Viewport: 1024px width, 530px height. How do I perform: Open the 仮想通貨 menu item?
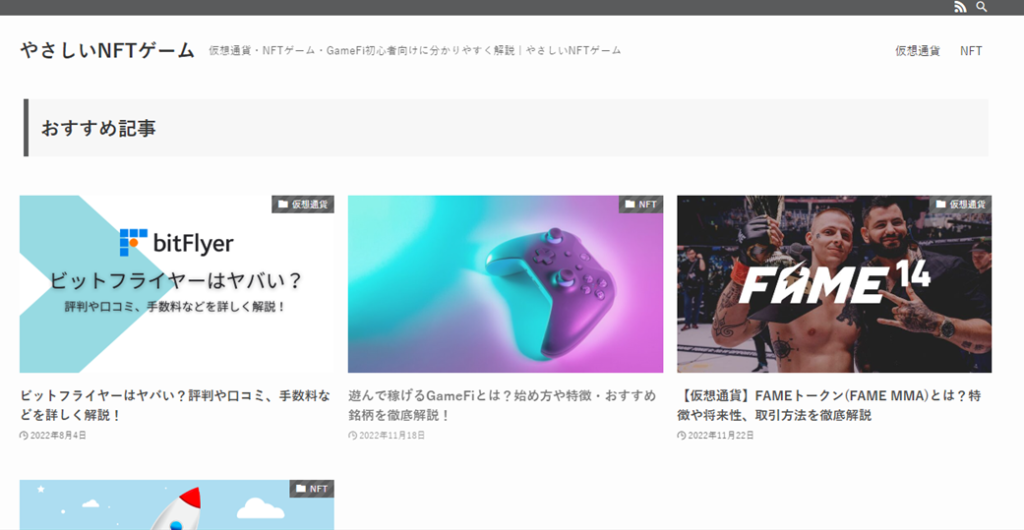tap(918, 51)
